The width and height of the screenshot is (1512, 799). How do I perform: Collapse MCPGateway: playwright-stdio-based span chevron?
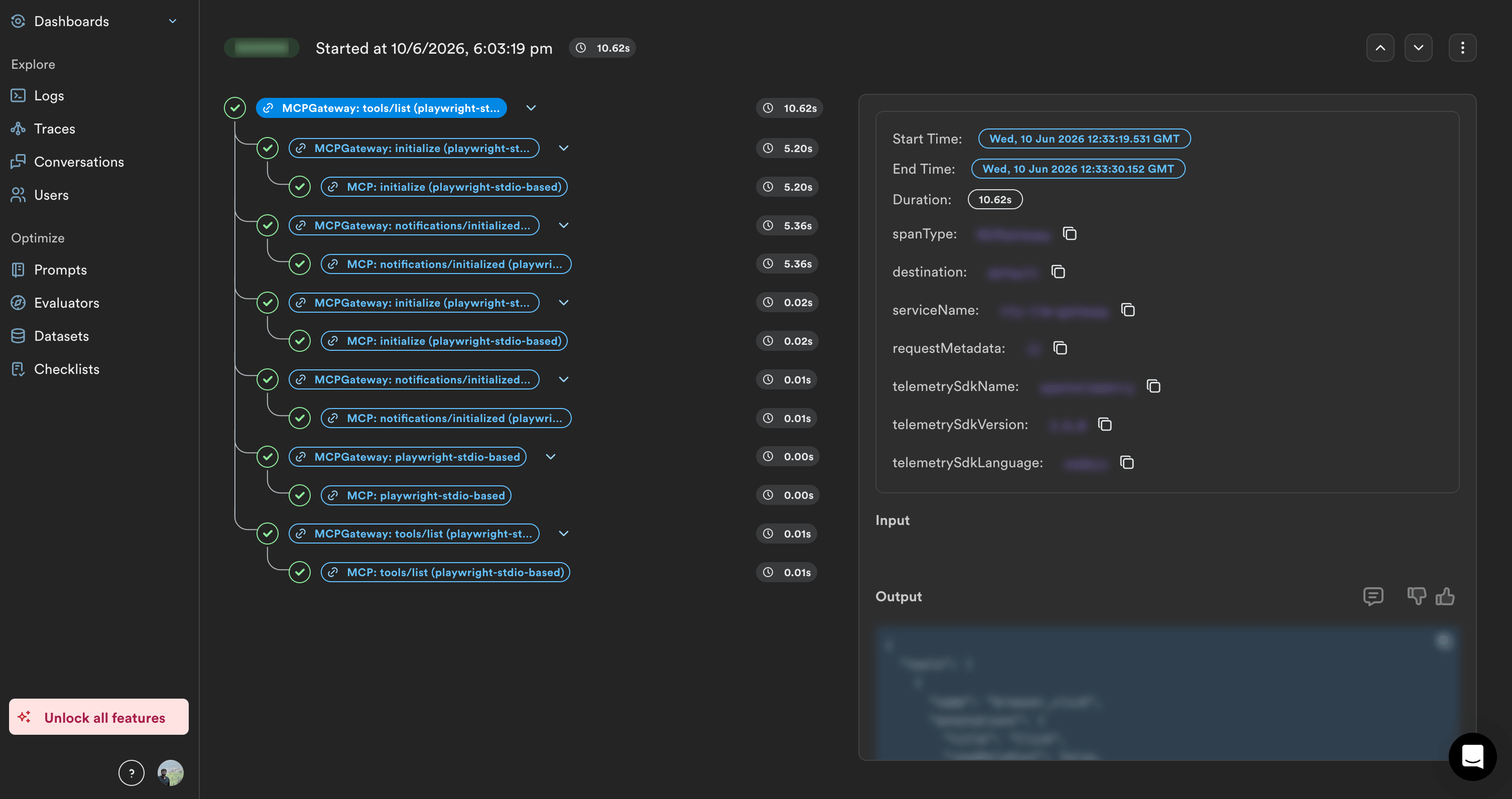(x=551, y=457)
